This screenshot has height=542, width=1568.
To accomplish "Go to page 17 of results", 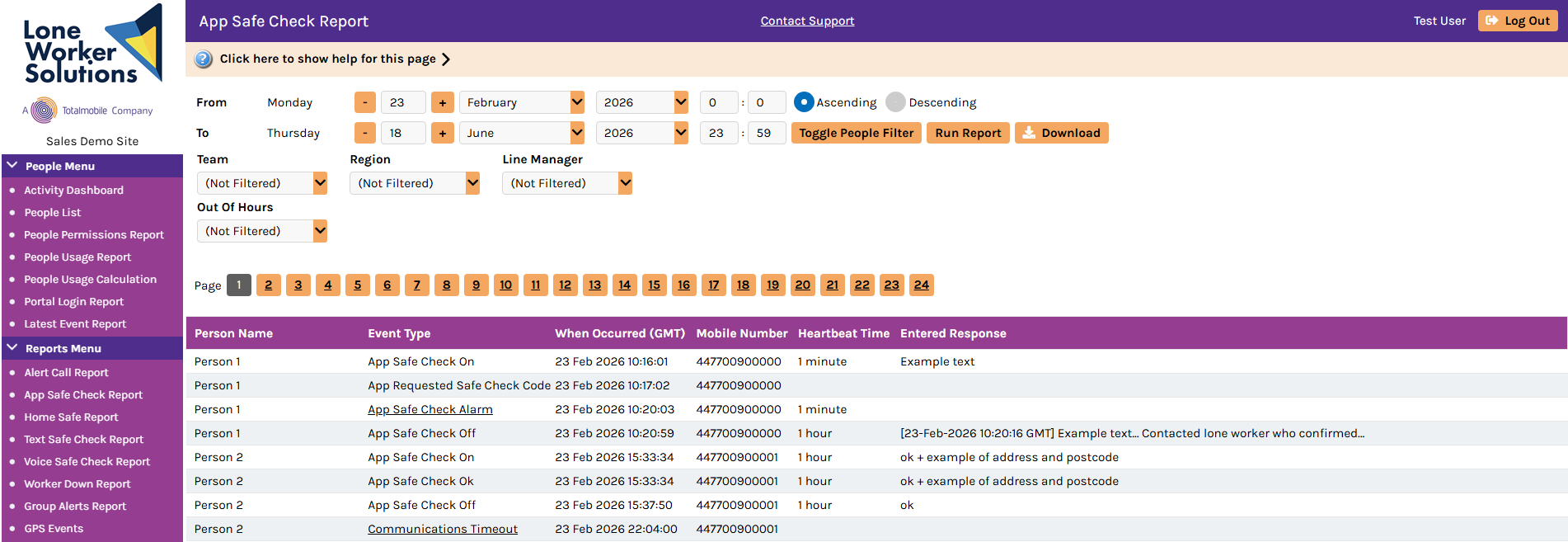I will pyautogui.click(x=714, y=285).
